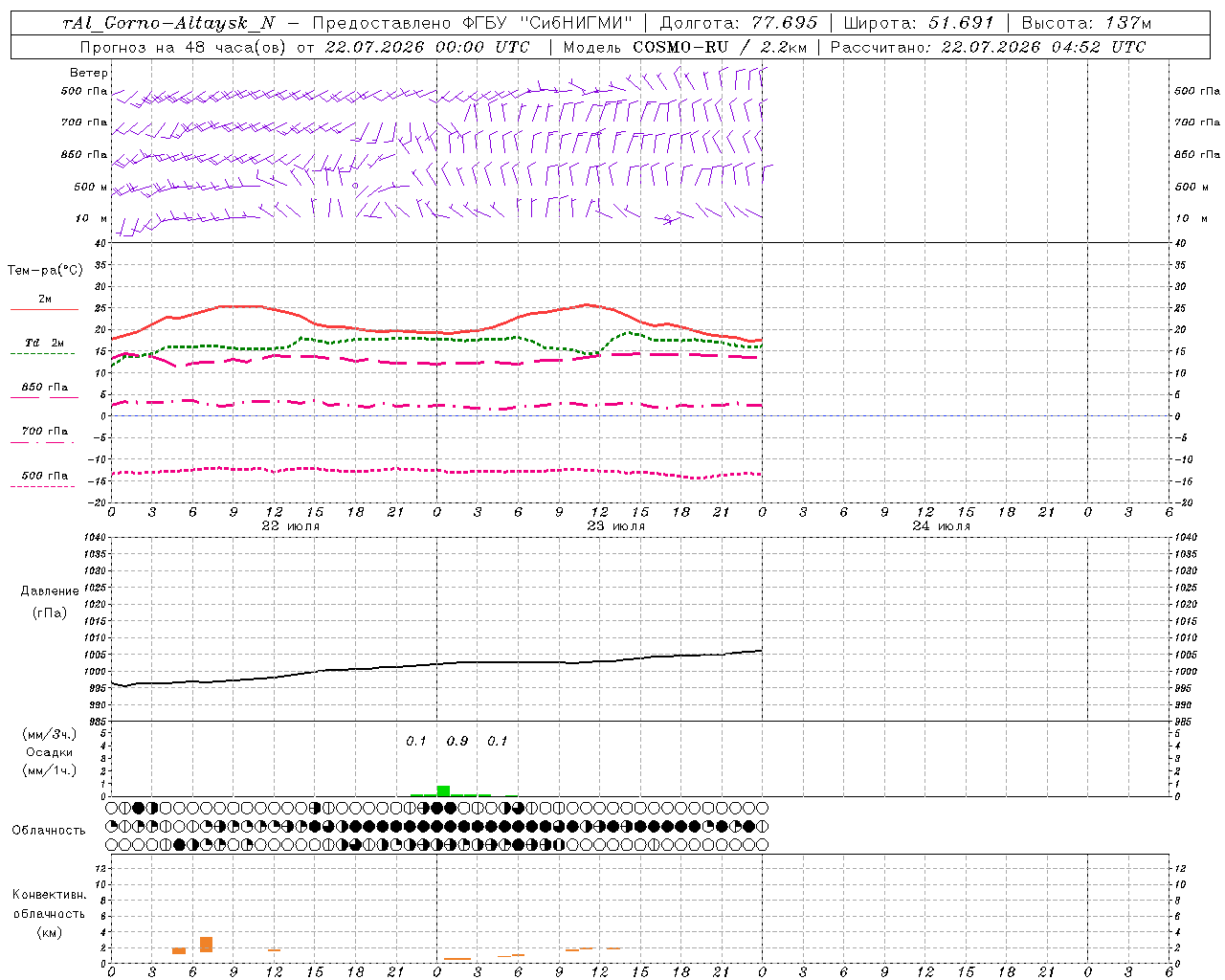Click the Долгота 77.695 header field
This screenshot has height=980, width=1225.
(x=739, y=23)
